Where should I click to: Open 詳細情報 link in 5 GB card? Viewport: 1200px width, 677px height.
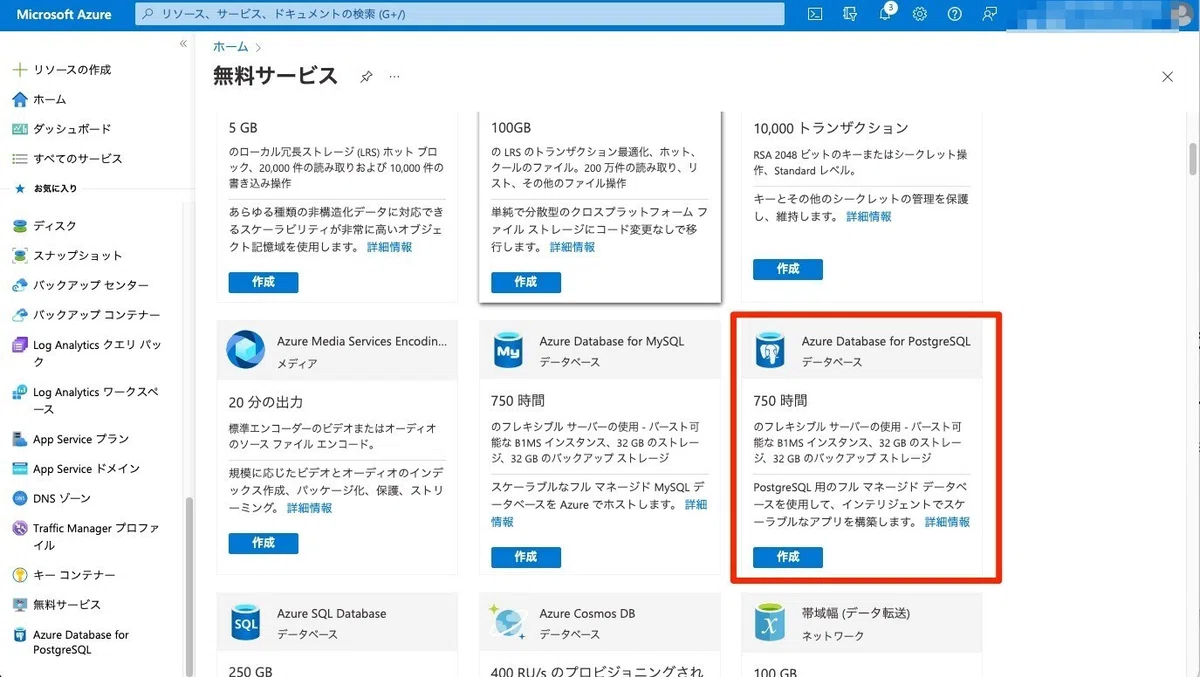point(389,247)
